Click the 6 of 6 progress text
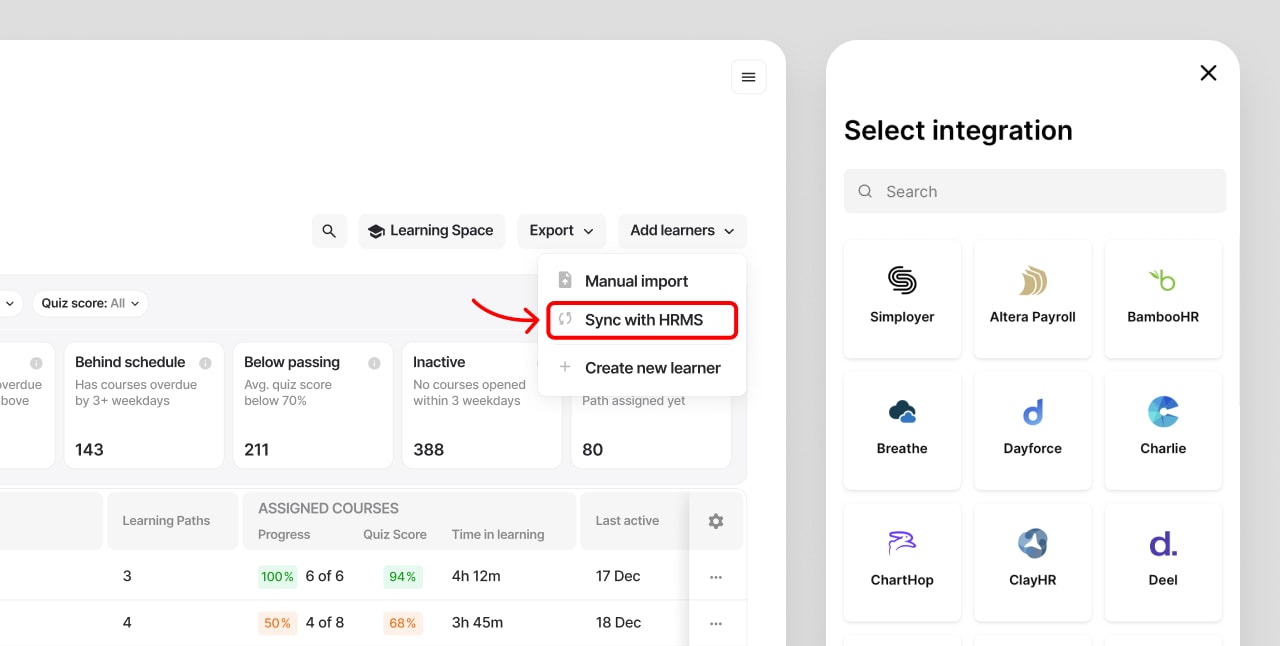 325,576
